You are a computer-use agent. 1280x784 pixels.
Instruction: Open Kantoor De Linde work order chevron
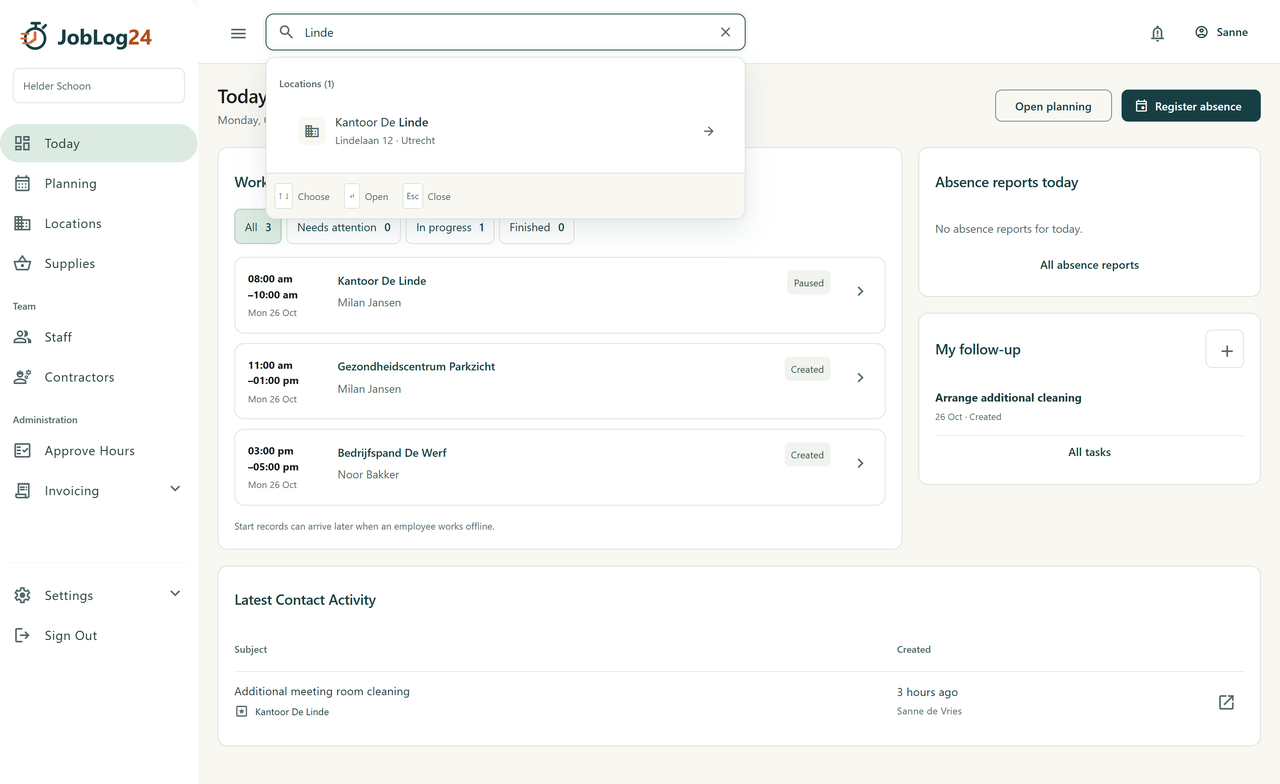coord(861,291)
